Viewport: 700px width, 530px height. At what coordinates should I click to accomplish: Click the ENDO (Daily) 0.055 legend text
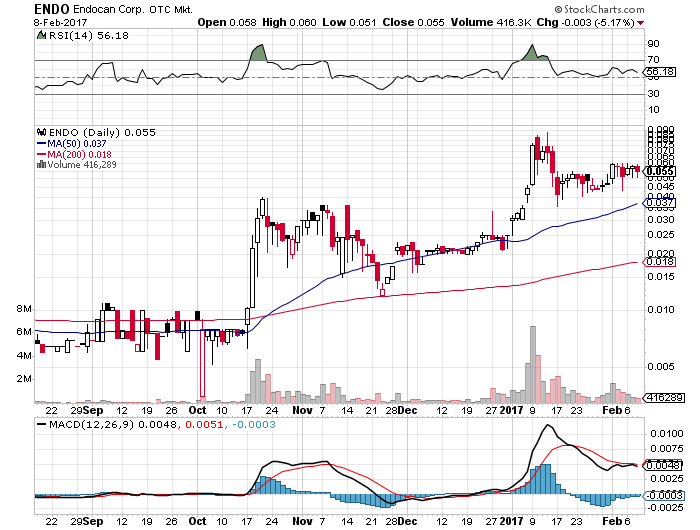[x=102, y=133]
